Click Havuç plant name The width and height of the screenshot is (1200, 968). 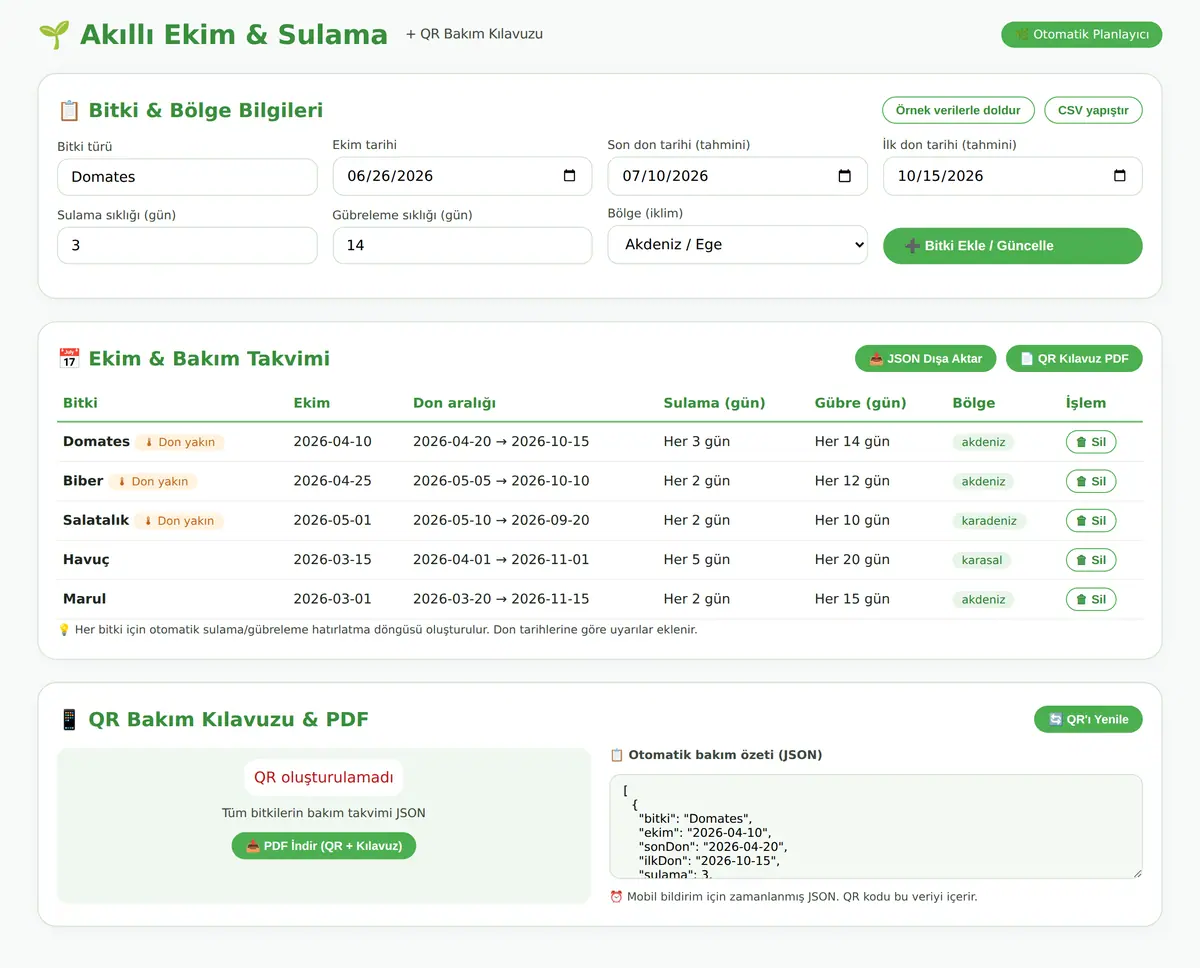(x=86, y=560)
